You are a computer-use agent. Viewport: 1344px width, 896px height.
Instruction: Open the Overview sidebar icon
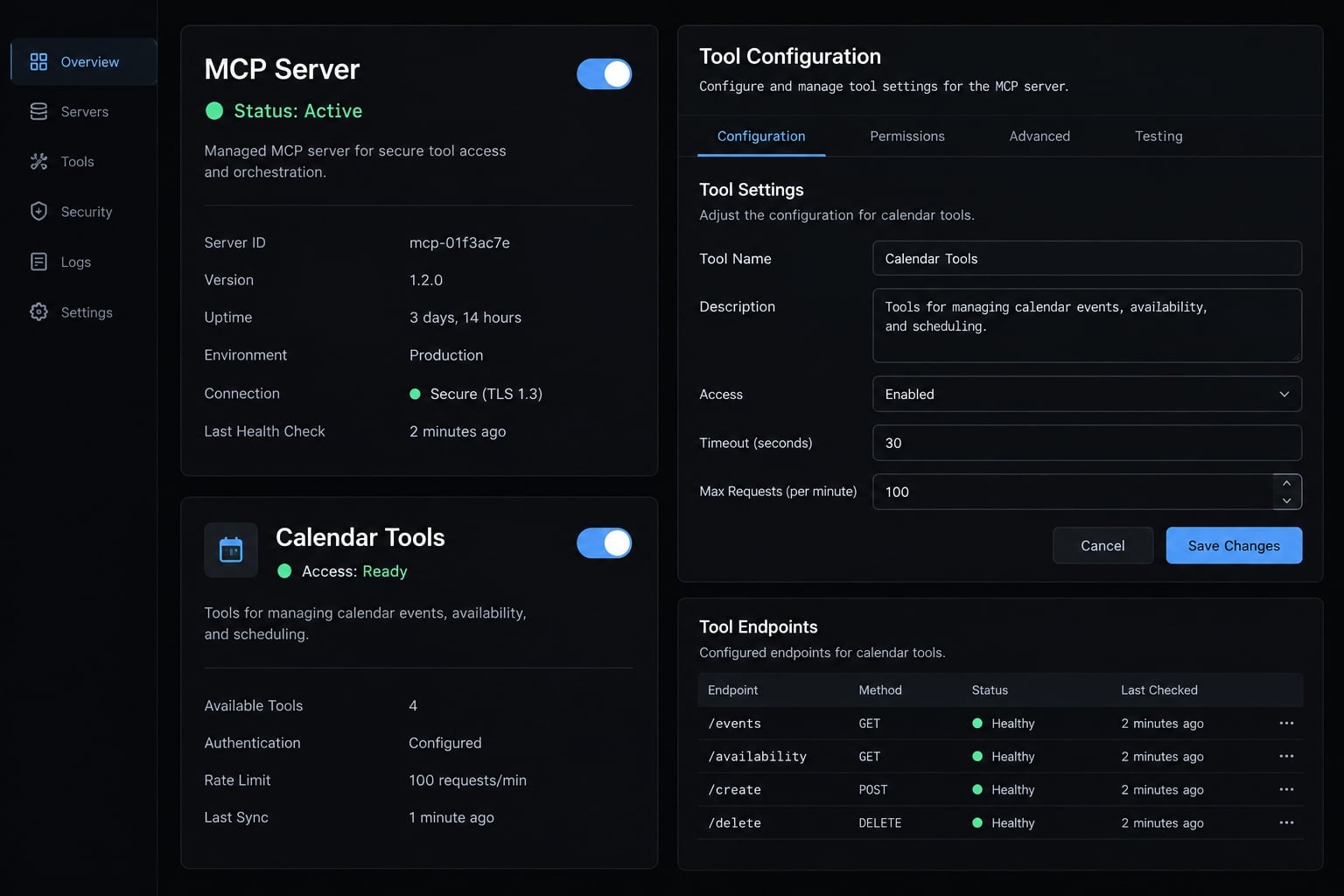click(38, 62)
